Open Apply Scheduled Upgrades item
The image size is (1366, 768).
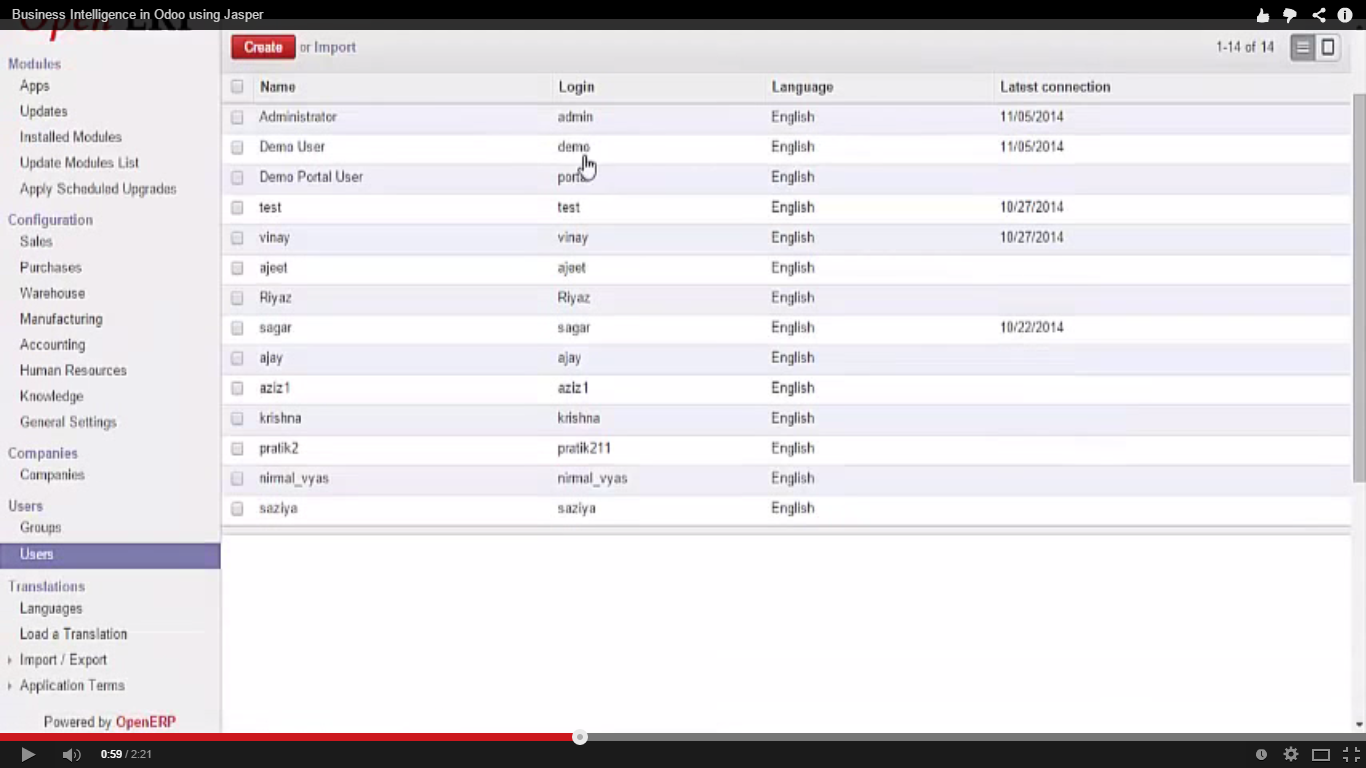[x=98, y=189]
